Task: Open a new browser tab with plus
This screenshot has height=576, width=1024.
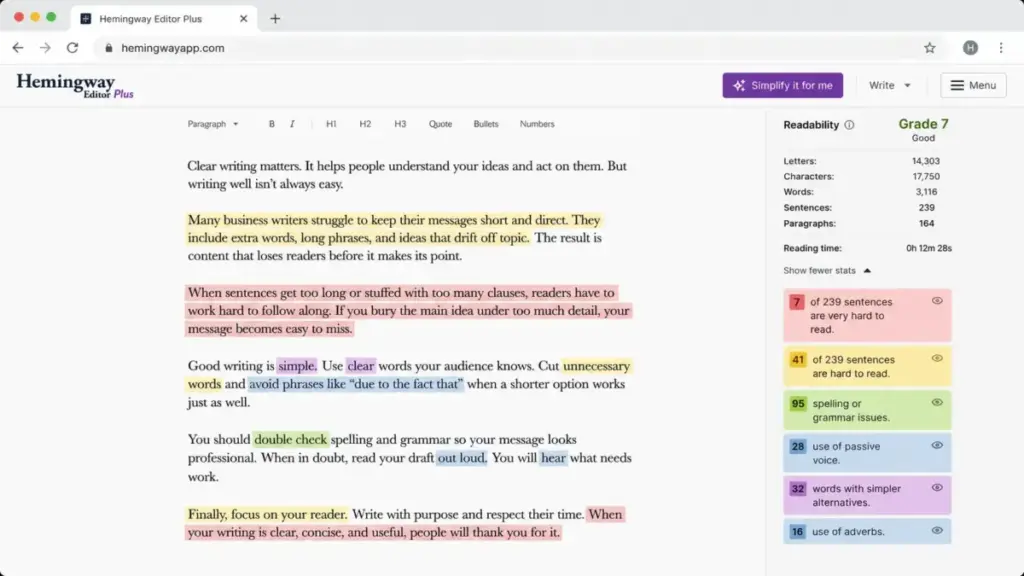Action: tap(275, 19)
